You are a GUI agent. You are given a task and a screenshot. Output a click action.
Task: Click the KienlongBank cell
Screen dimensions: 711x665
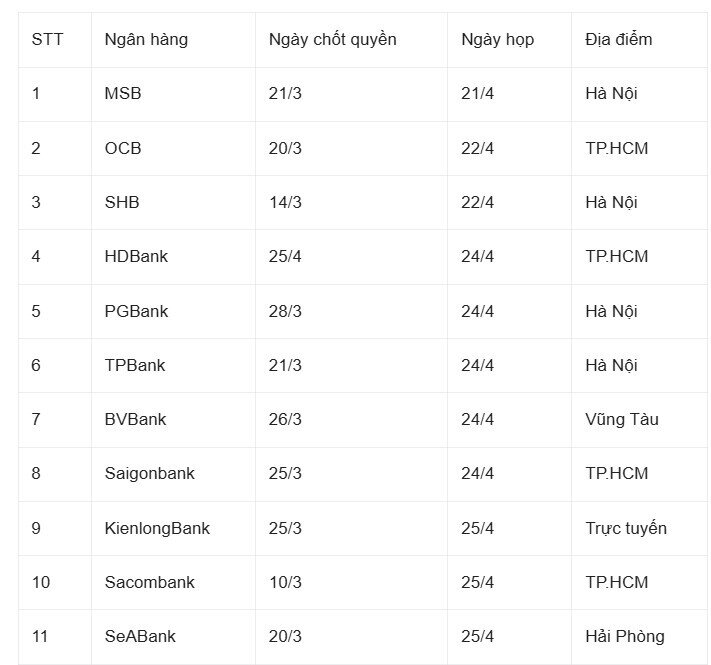(x=157, y=528)
